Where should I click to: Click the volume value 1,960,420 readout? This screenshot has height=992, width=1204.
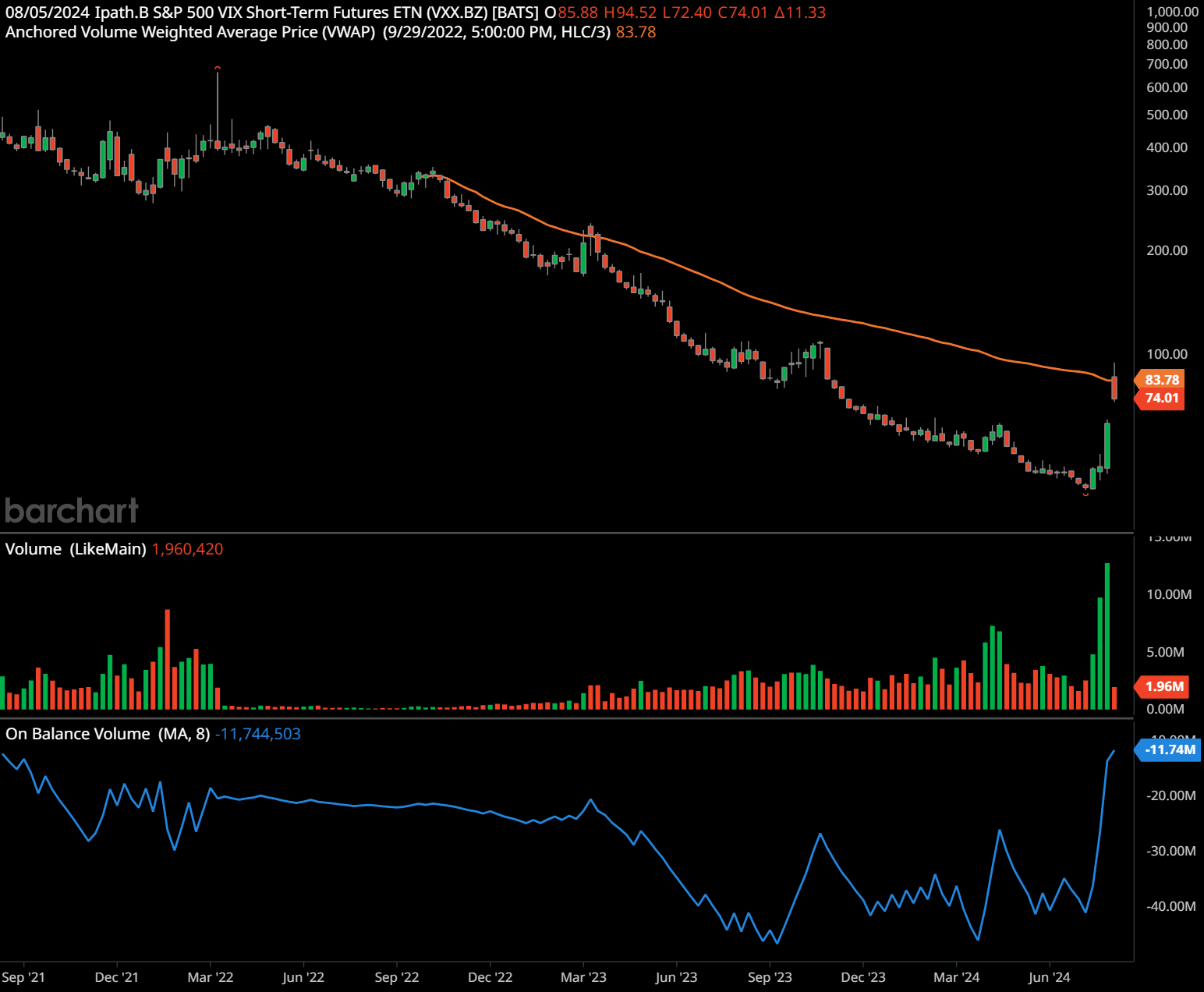click(187, 549)
